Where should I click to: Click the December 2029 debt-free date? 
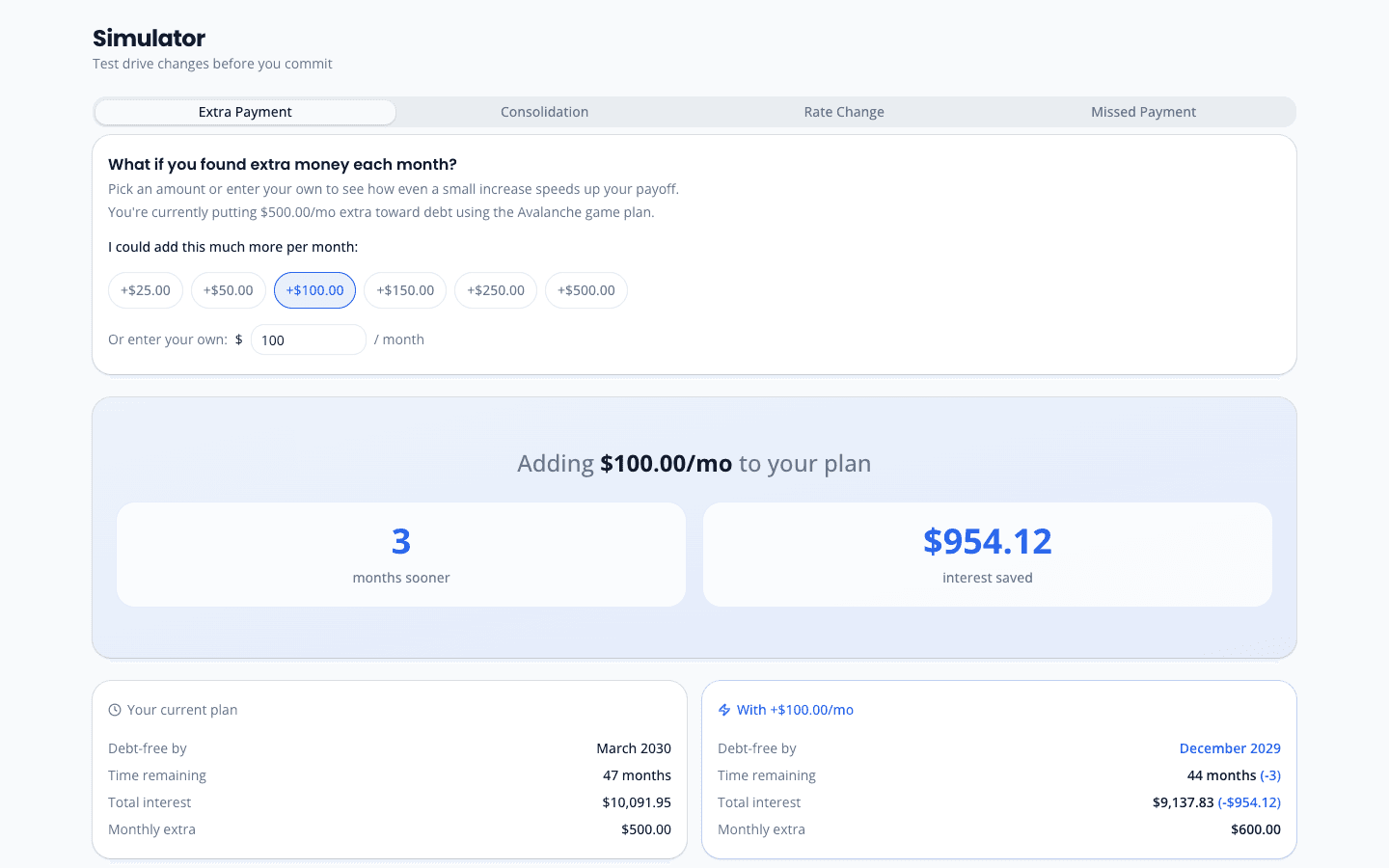click(1230, 747)
